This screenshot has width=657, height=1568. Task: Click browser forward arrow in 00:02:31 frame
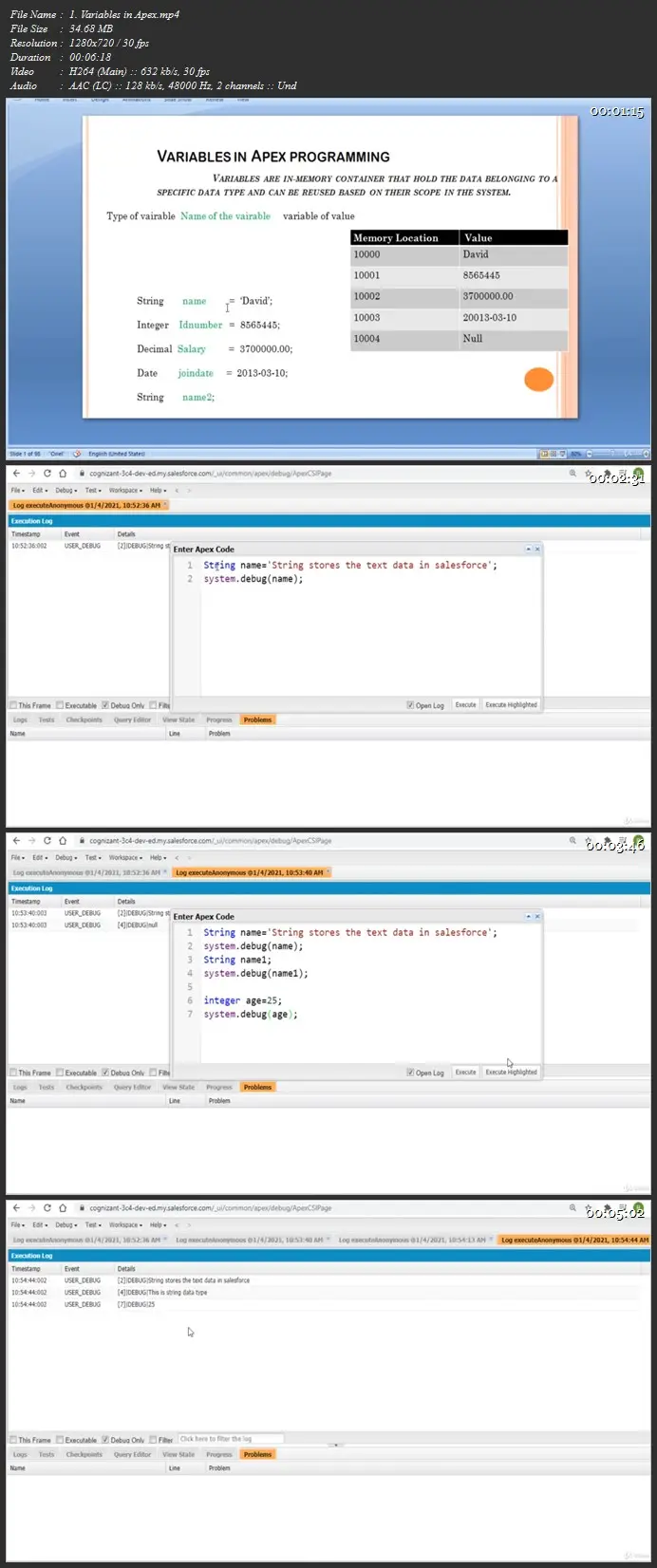(x=32, y=473)
